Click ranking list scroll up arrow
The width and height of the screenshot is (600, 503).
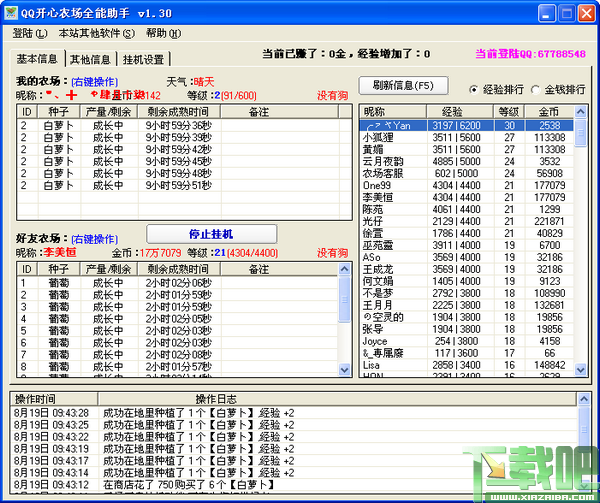pos(580,112)
